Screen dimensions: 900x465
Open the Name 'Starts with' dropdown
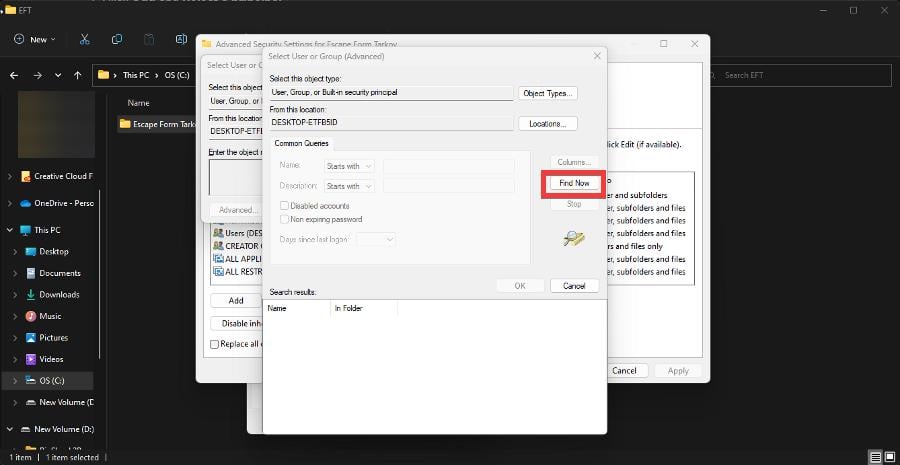click(349, 166)
